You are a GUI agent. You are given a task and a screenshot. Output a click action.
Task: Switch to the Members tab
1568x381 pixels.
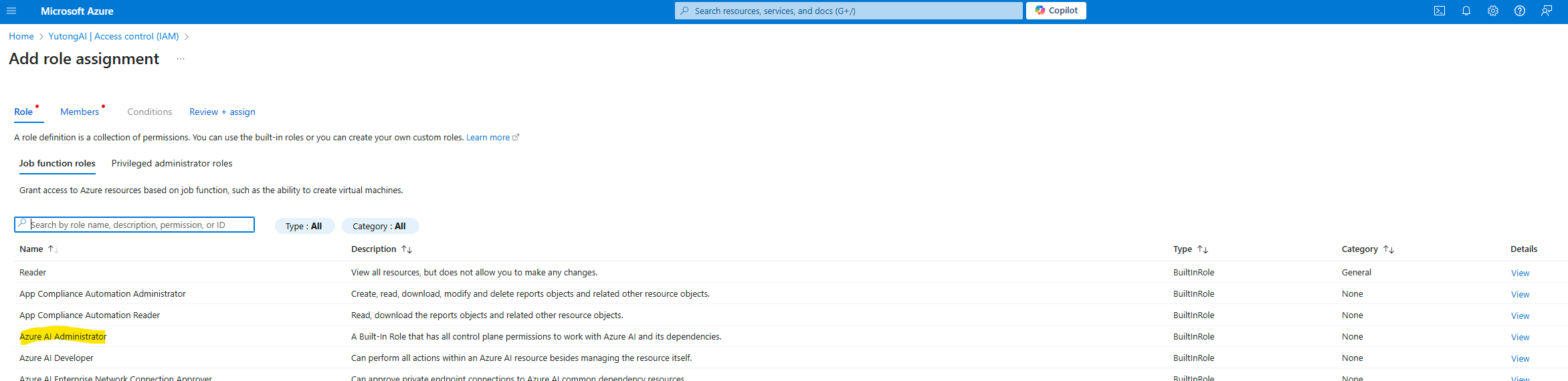(x=80, y=112)
